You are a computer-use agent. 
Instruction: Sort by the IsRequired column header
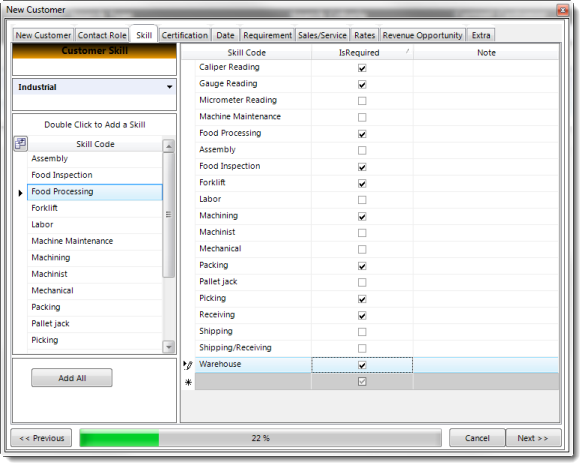(x=362, y=53)
